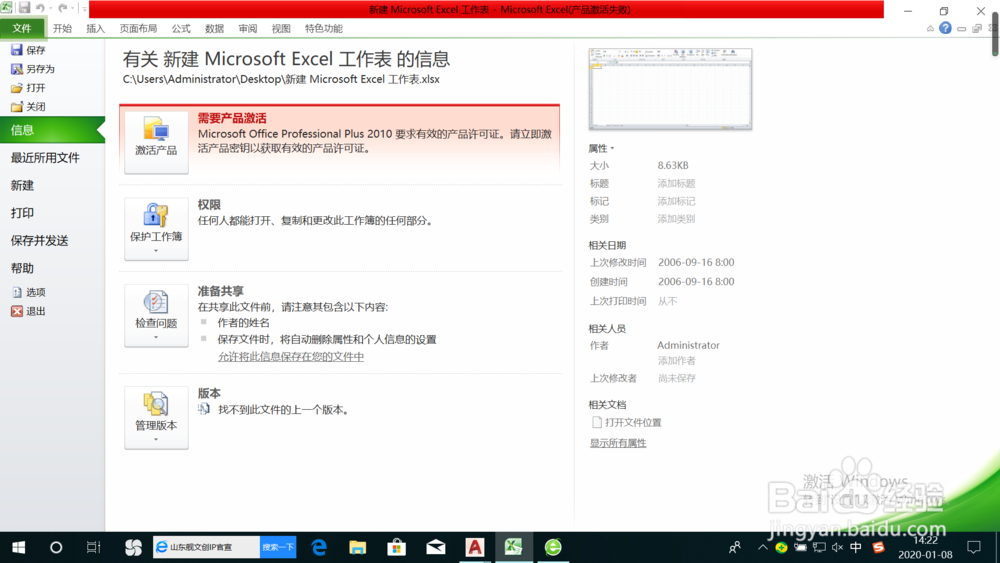The height and width of the screenshot is (563, 1000).
Task: Click the 添加作者 field
Action: tap(676, 361)
